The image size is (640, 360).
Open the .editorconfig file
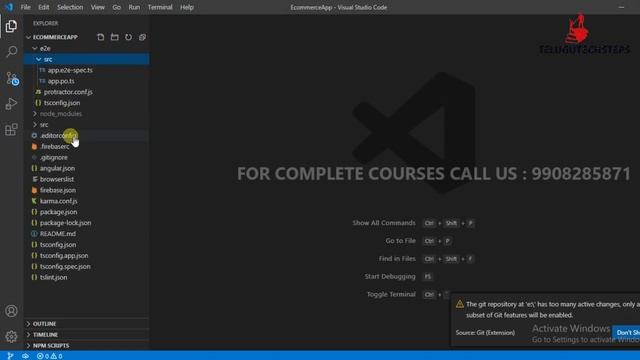87,136
